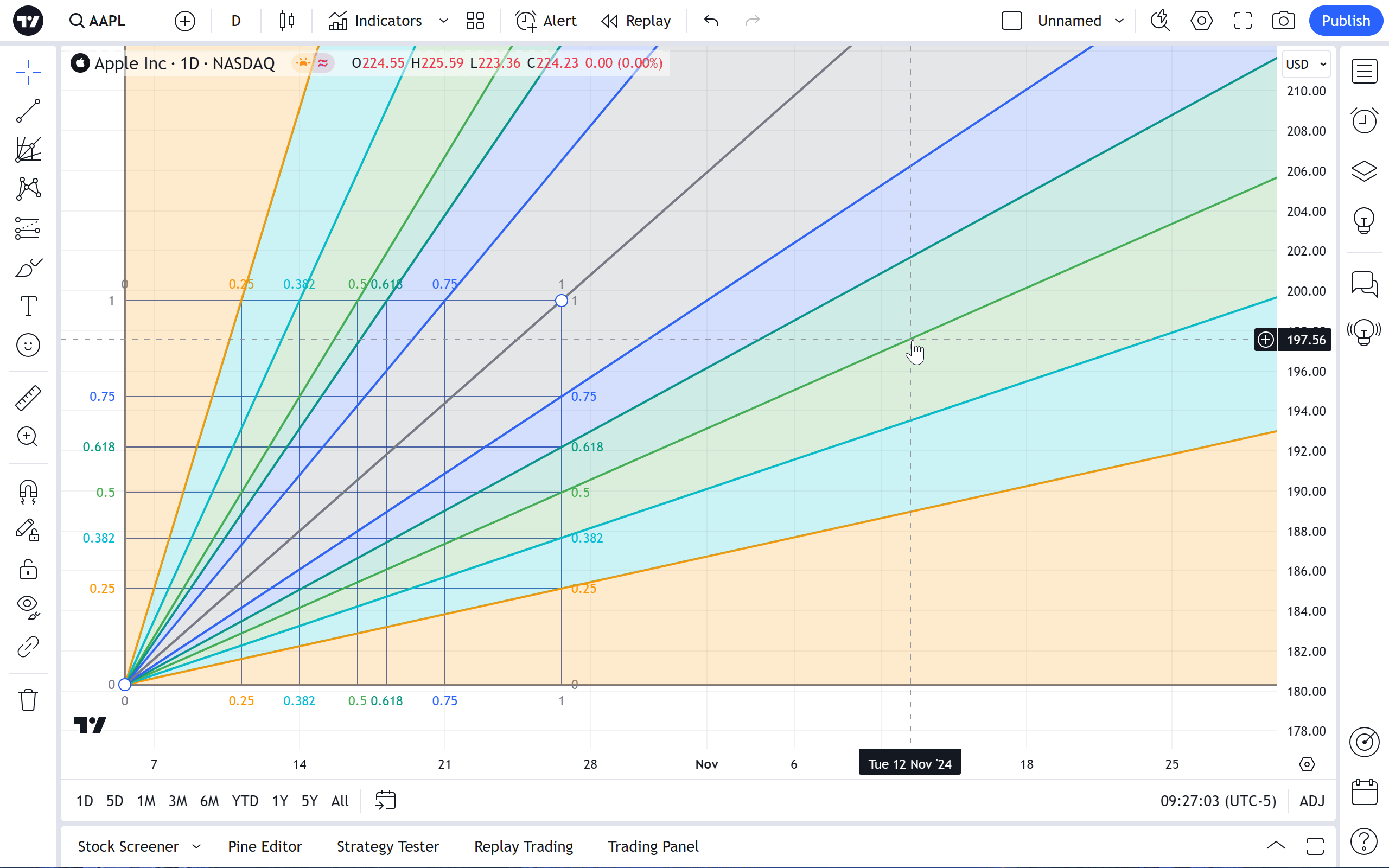Click the blue Publish button
Viewport: 1389px width, 868px height.
(x=1345, y=21)
